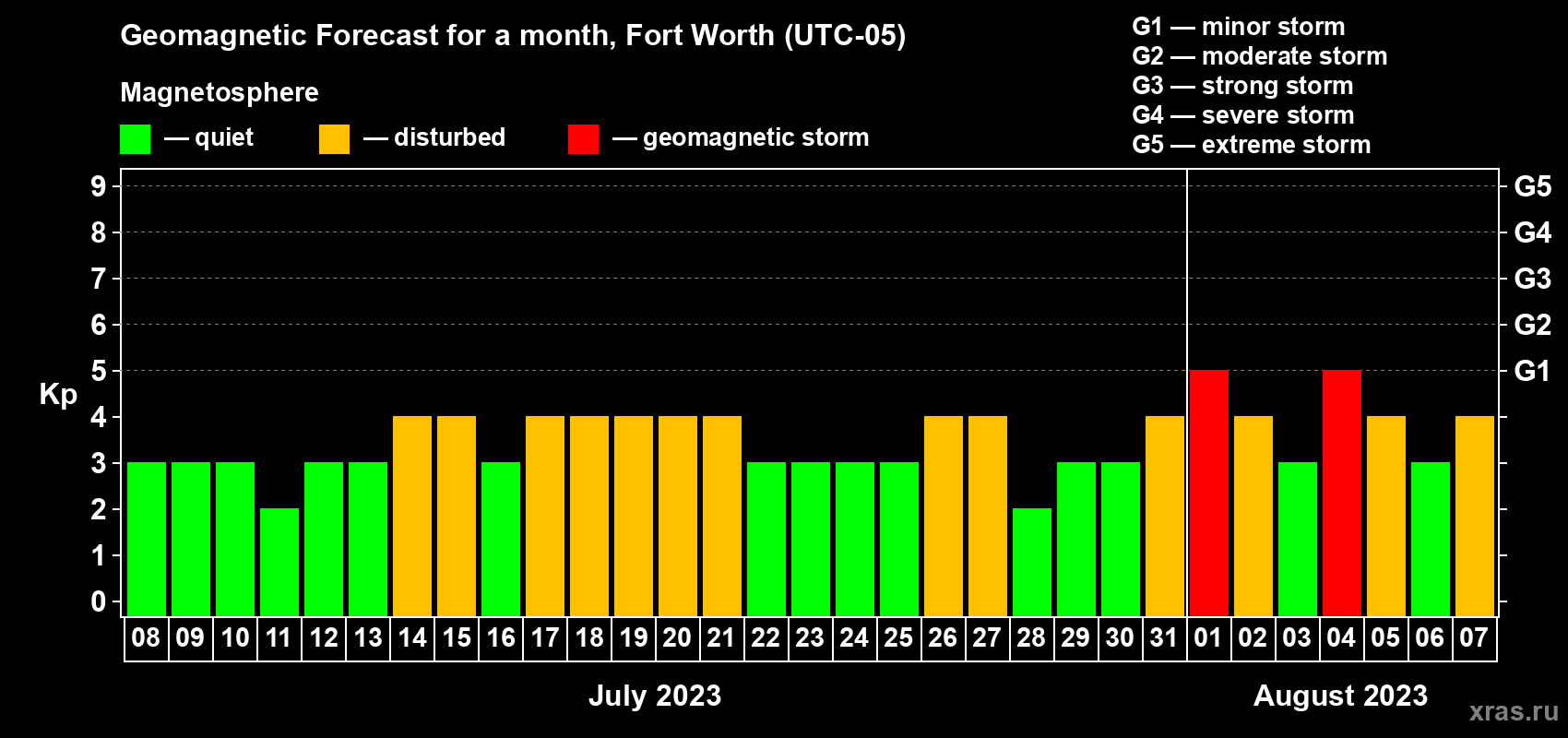Click the '— disturbed' legend label

click(434, 137)
